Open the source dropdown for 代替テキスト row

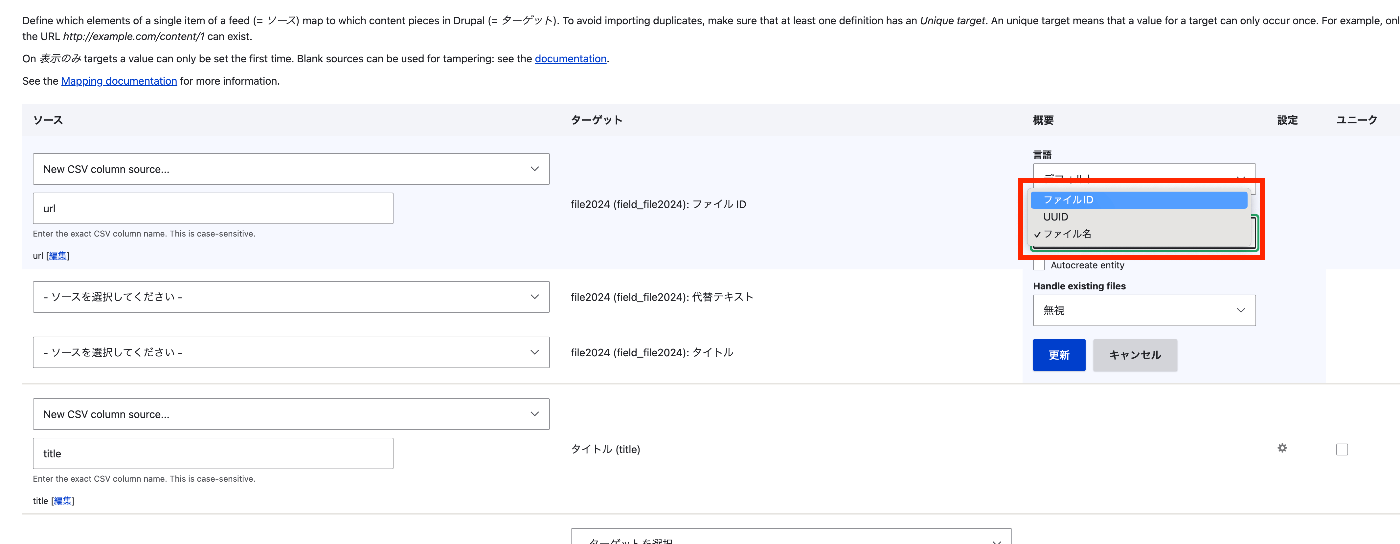pos(291,297)
